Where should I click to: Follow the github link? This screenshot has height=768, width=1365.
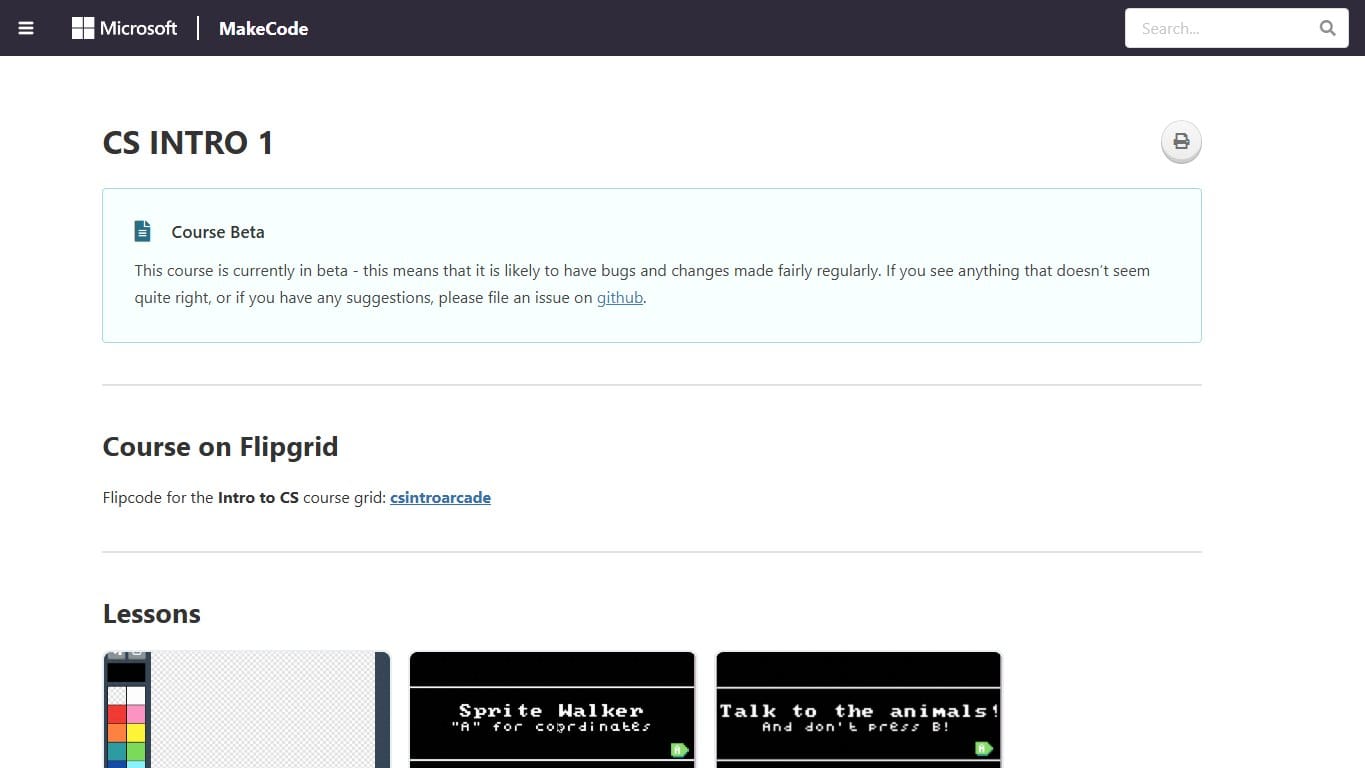click(x=620, y=297)
